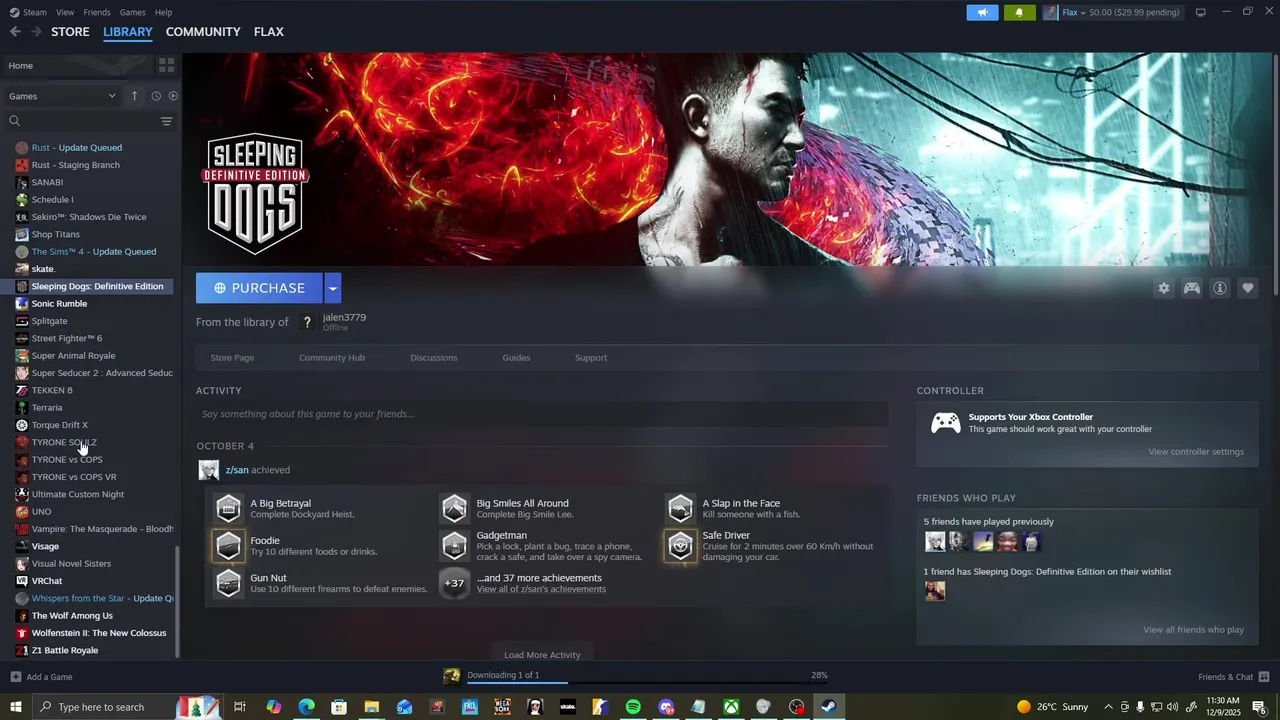The height and width of the screenshot is (720, 1280).
Task: Switch to Big Picture mode icon
Action: click(x=1201, y=12)
